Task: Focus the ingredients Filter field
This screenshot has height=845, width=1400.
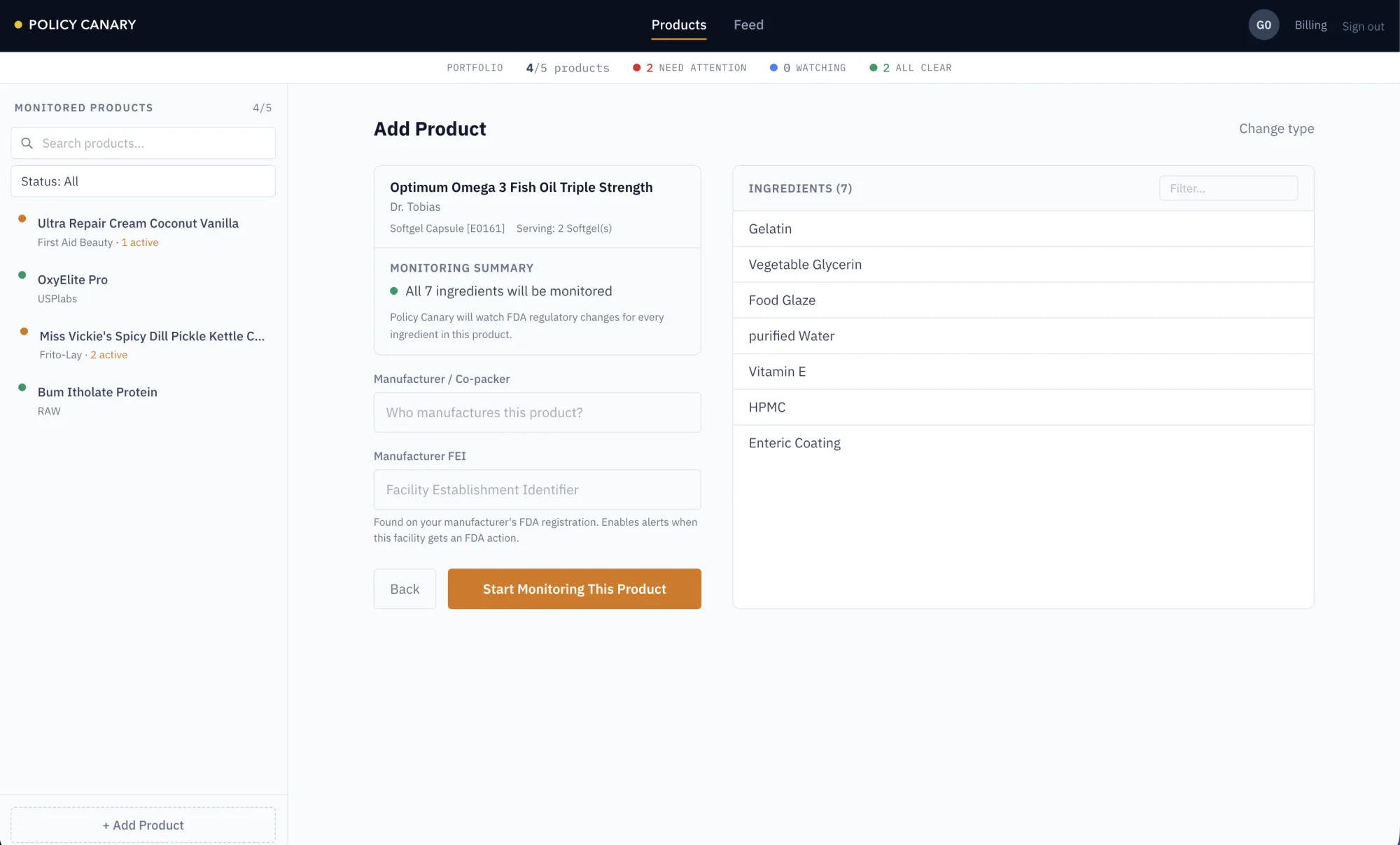Action: point(1228,188)
